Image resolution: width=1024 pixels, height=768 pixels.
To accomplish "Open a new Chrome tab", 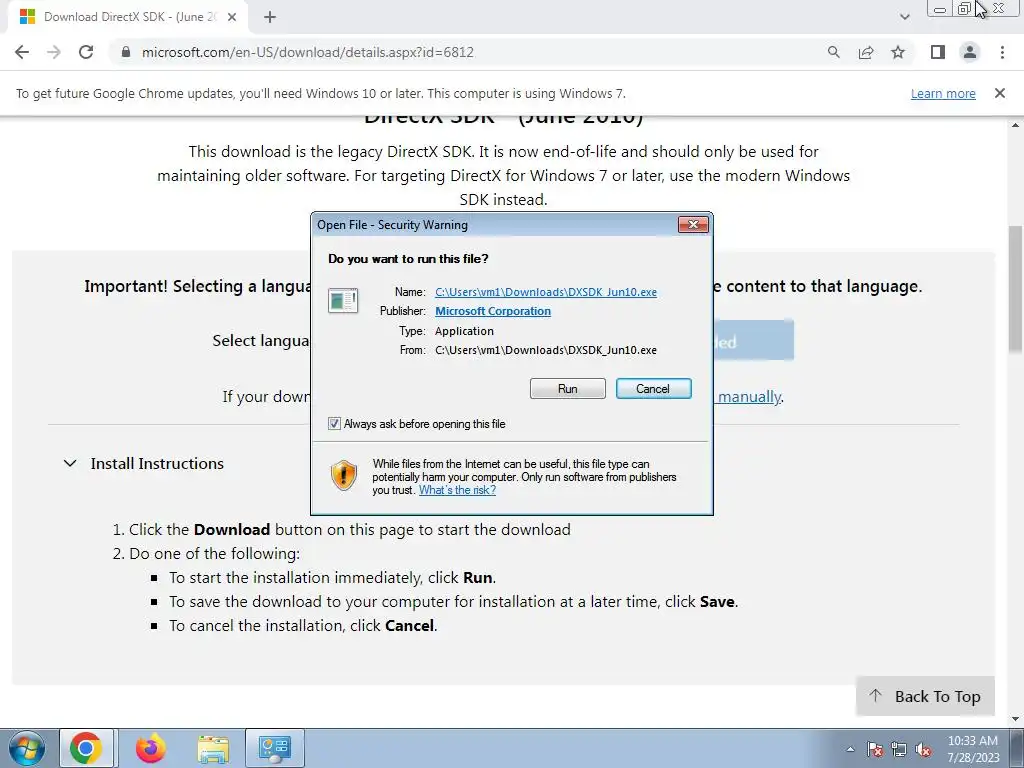I will pos(270,17).
